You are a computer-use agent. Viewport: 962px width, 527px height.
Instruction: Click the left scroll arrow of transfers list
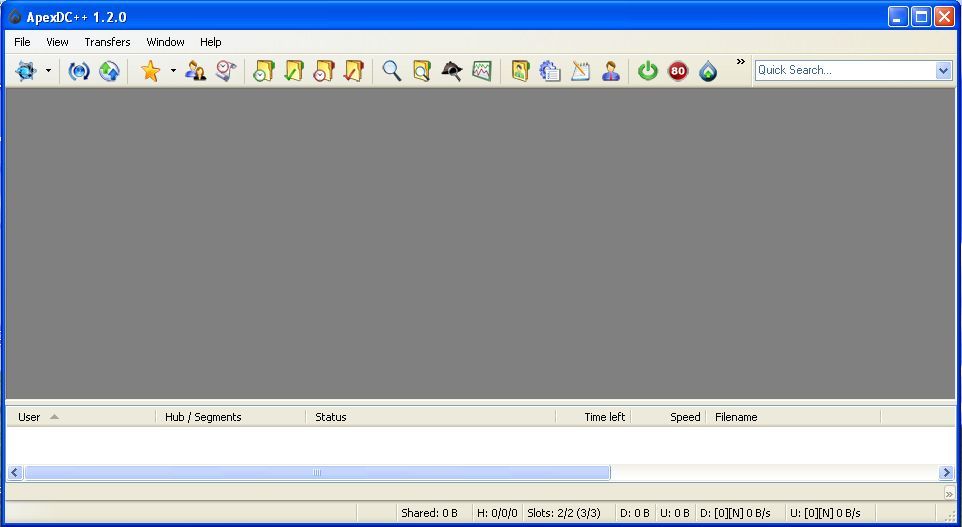(x=15, y=472)
